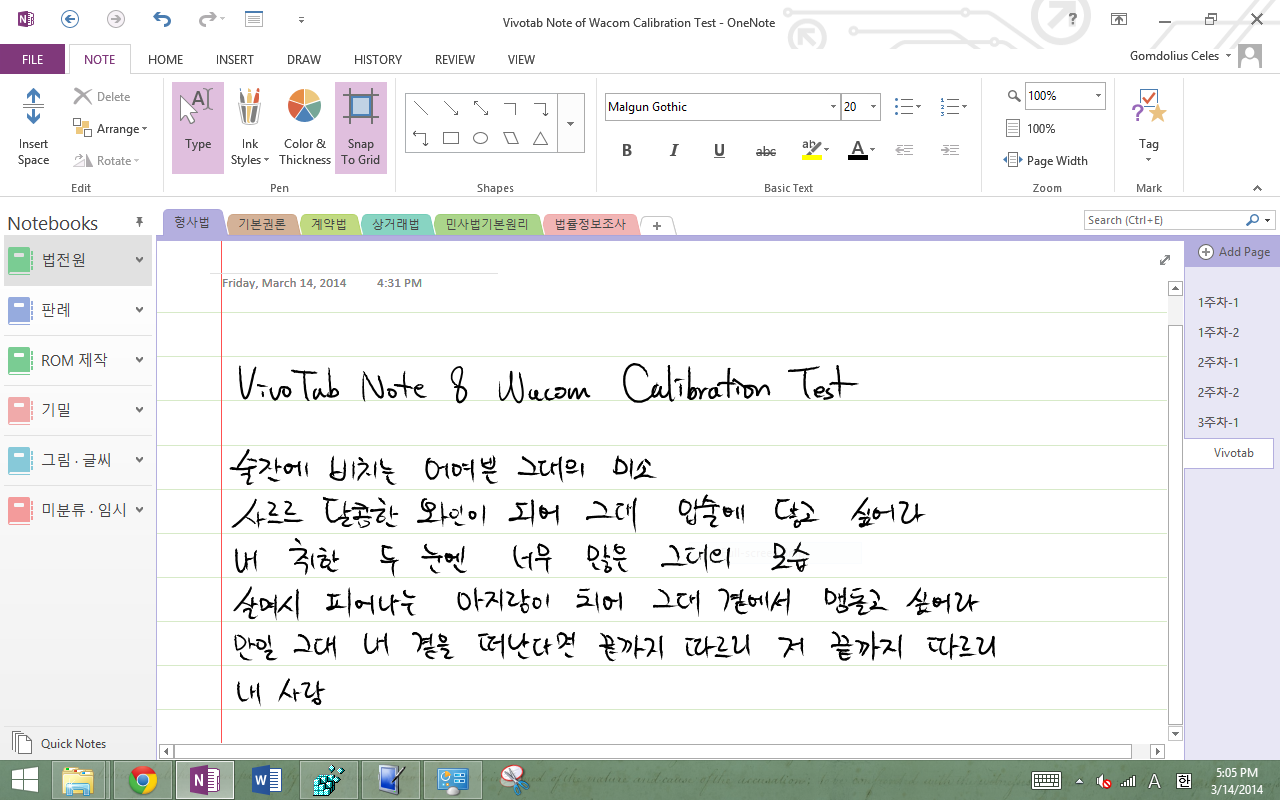Open the Color & Thickness picker
This screenshot has width=1280, height=800.
pos(304,126)
